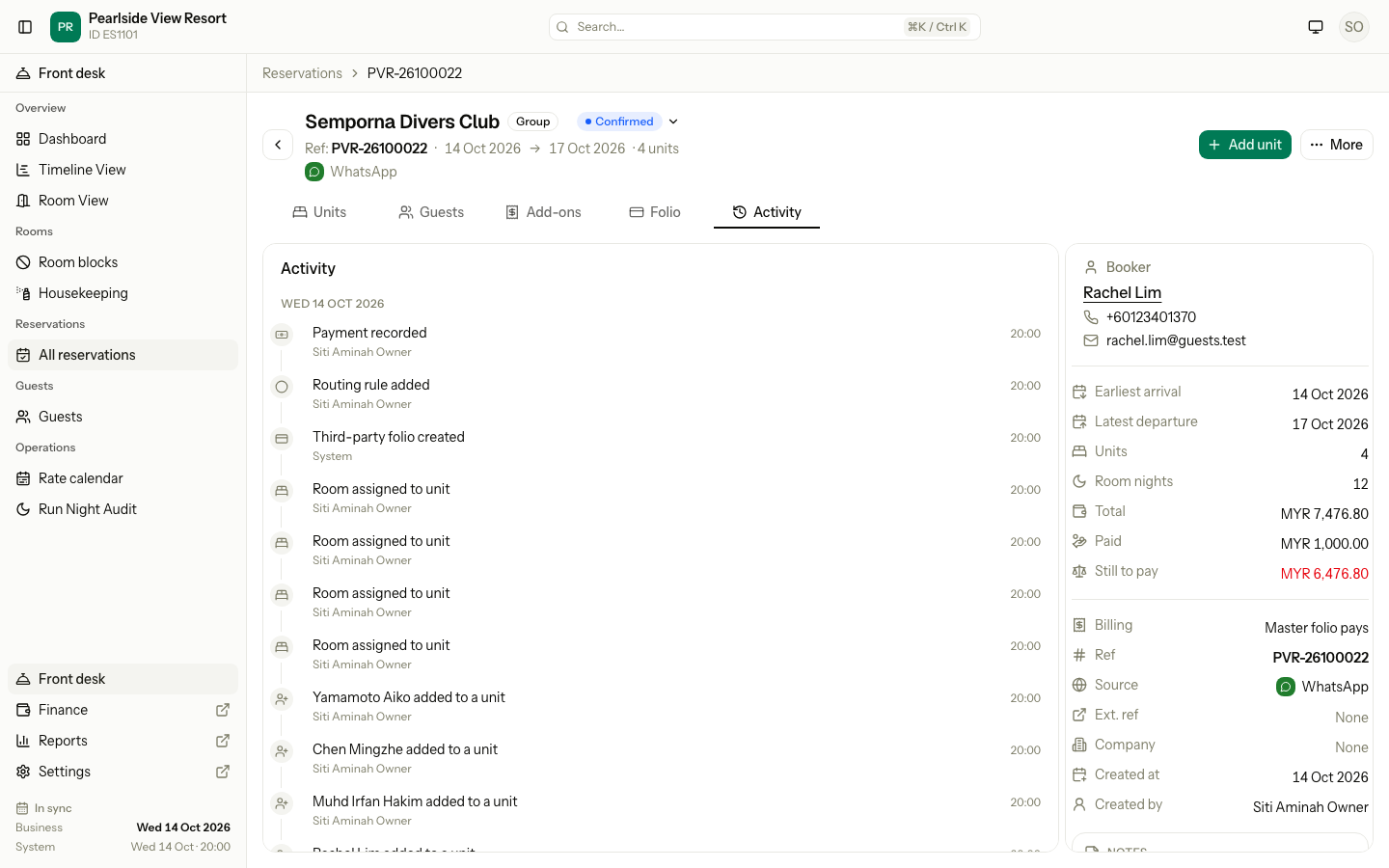Click the Payment recorded activity icon

click(282, 335)
